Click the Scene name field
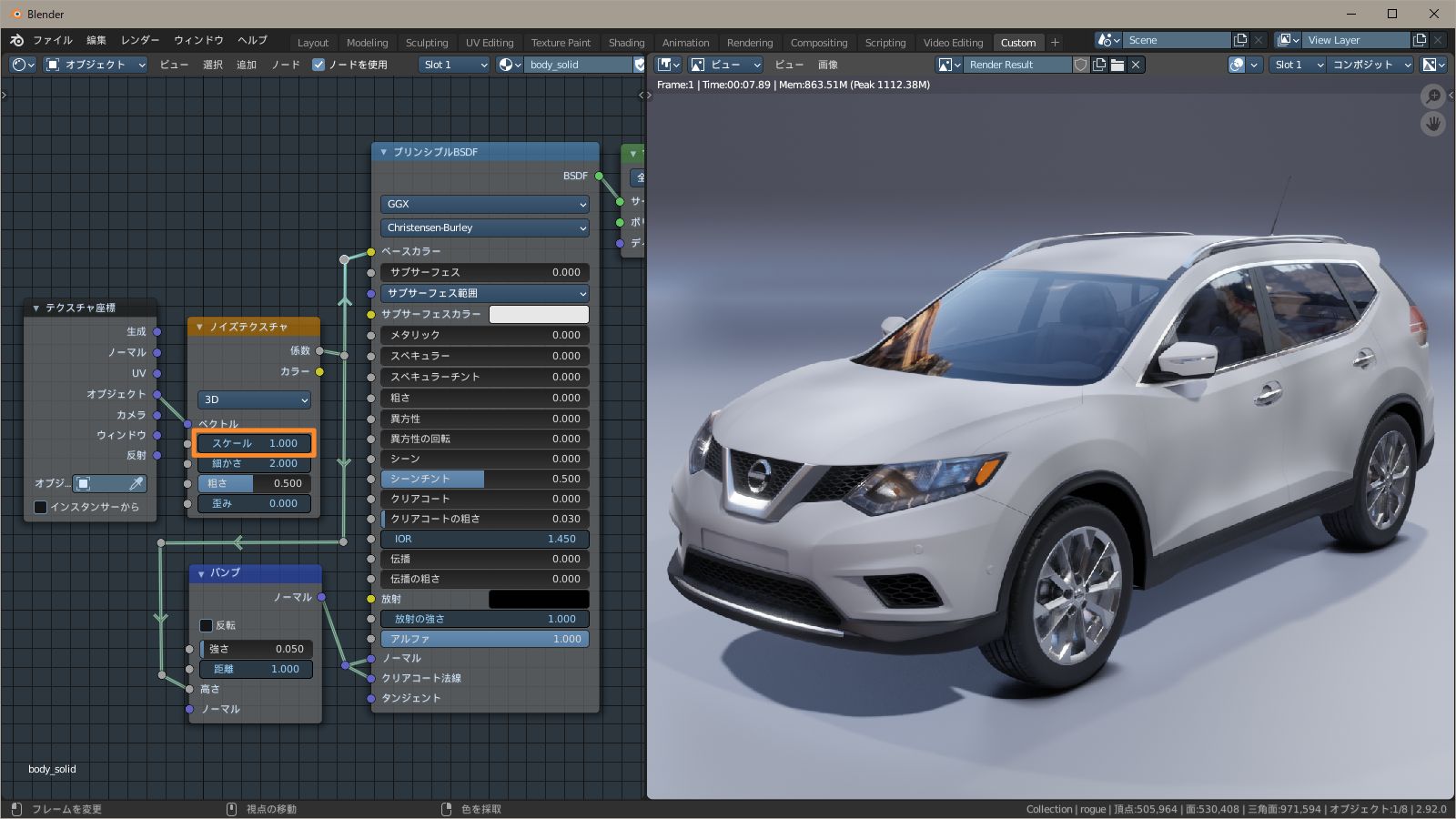This screenshot has width=1456, height=819. pos(1178,40)
